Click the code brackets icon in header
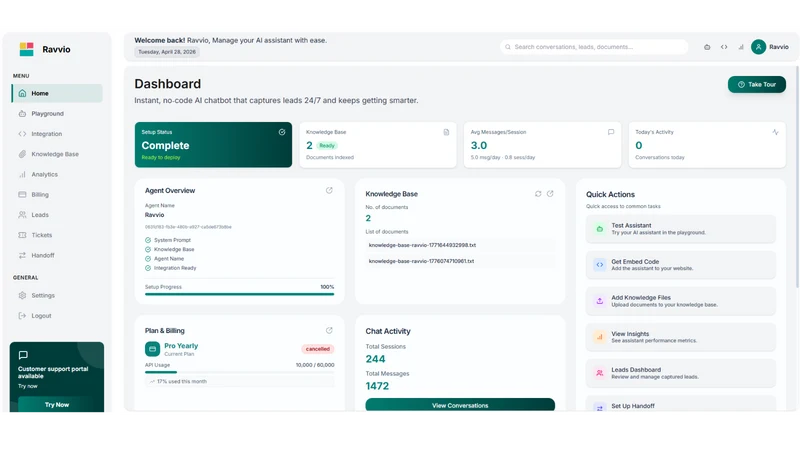This screenshot has height=450, width=800. [x=724, y=47]
